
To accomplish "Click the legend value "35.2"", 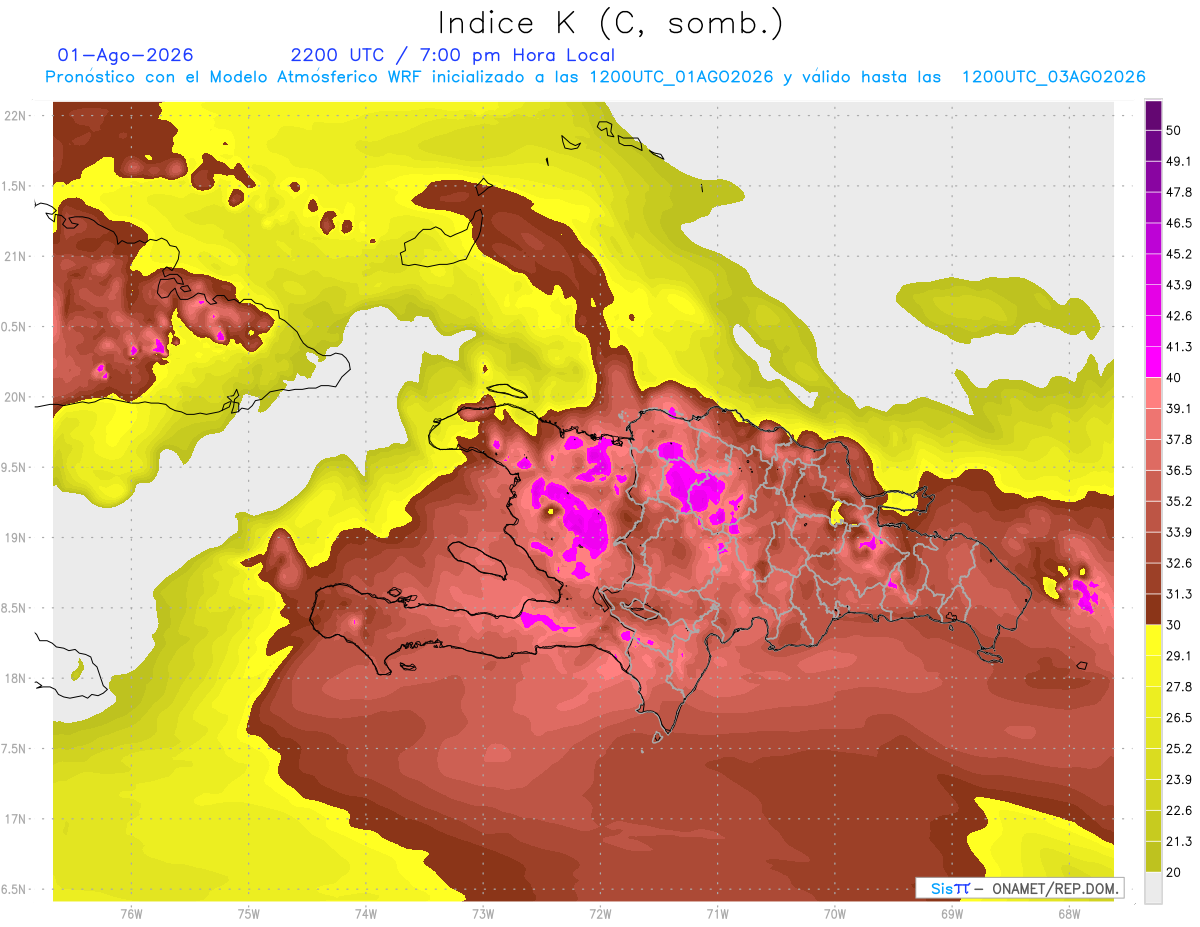I will 1179,501.
